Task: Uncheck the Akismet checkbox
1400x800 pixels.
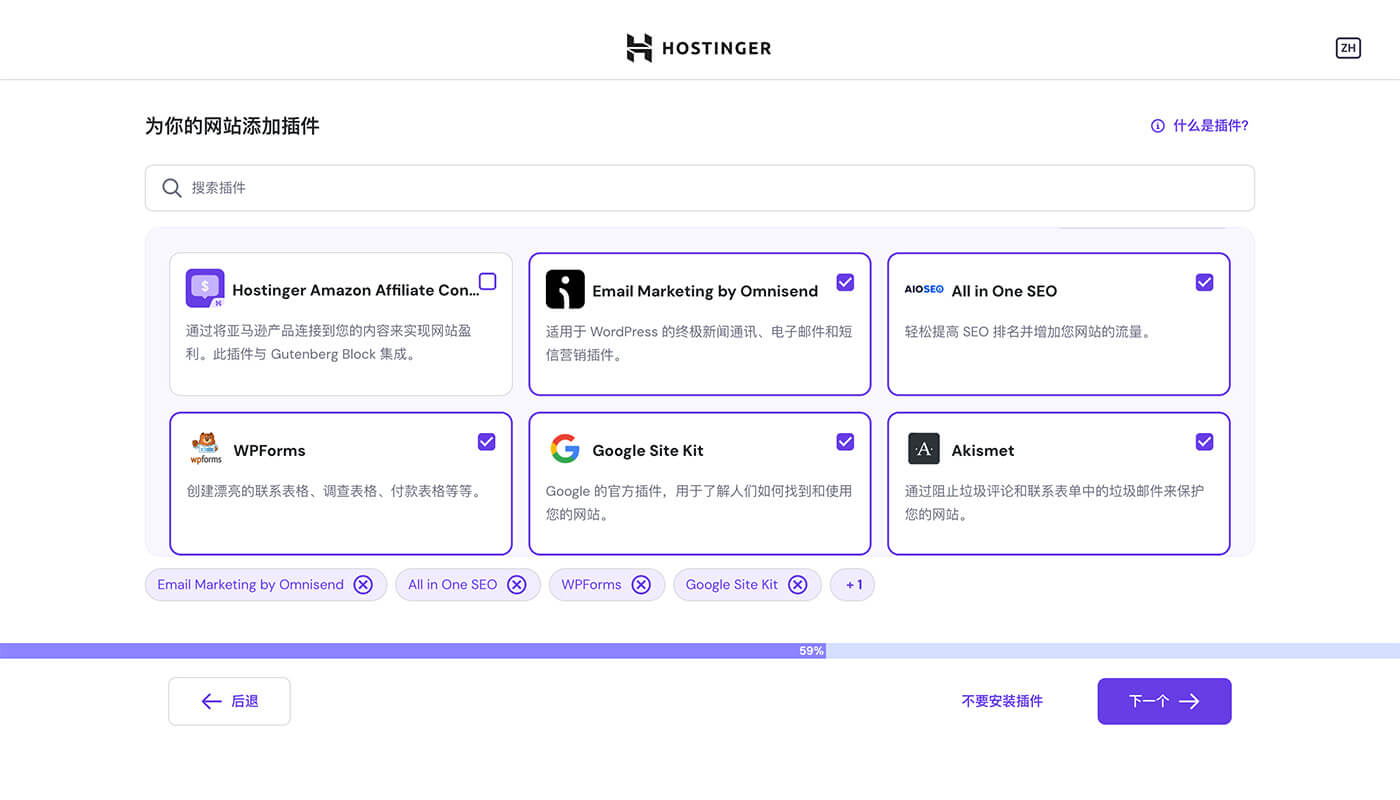Action: (x=1204, y=441)
